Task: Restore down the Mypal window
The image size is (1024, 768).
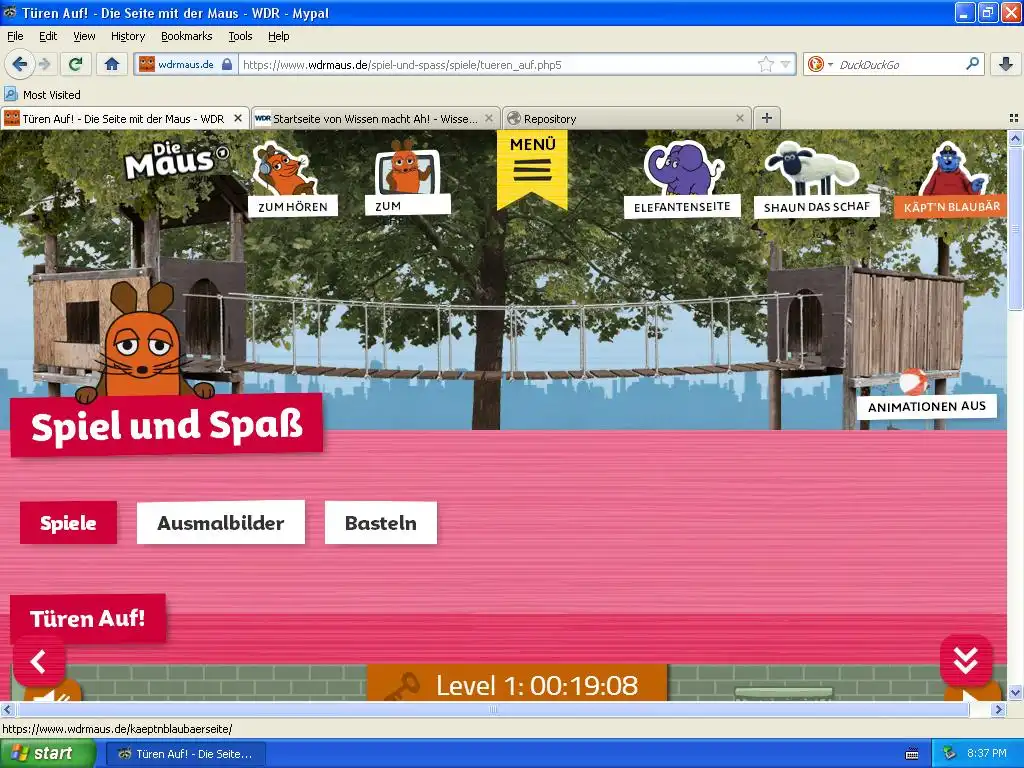Action: click(x=987, y=12)
